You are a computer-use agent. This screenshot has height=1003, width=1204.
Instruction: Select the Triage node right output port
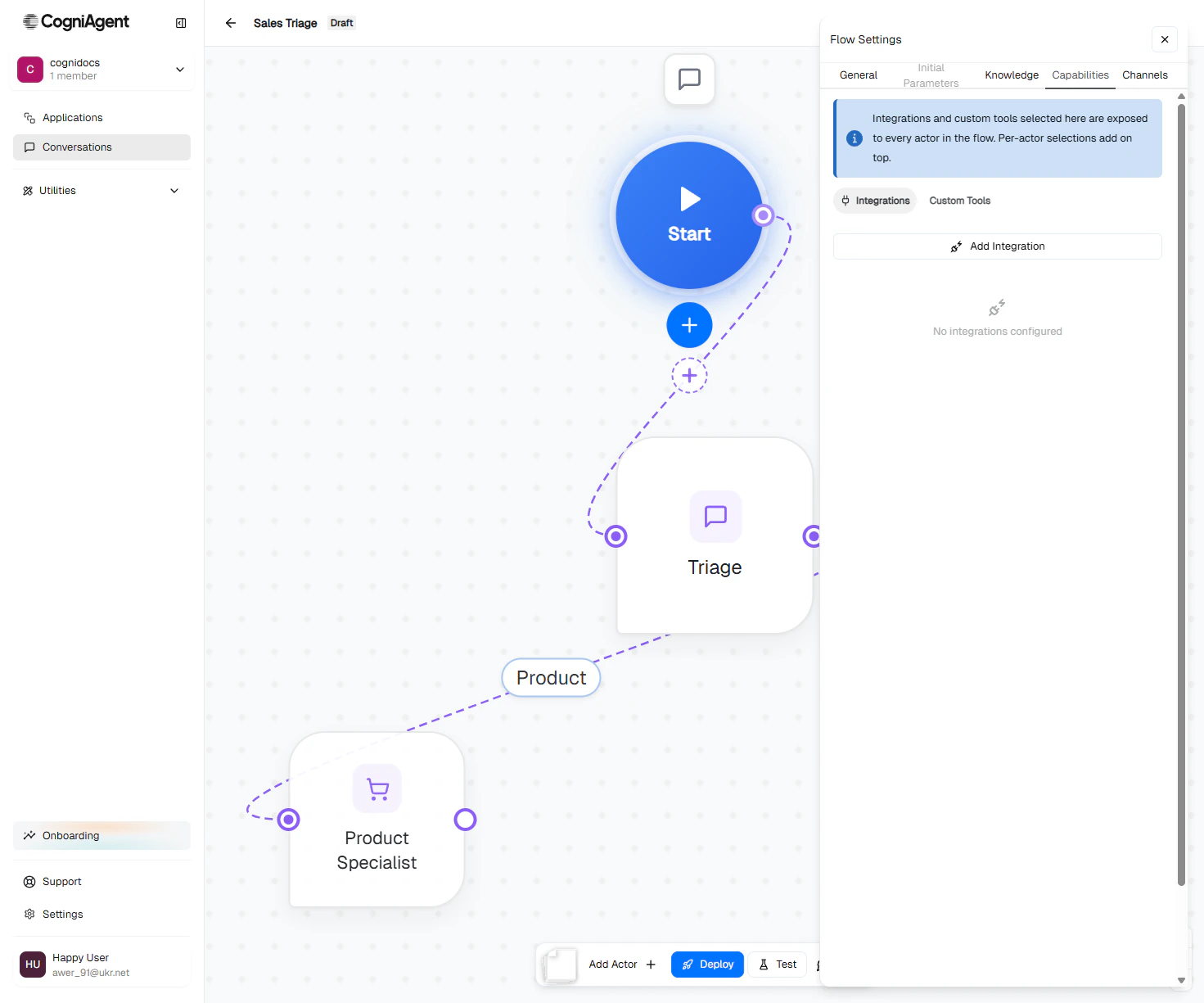(813, 536)
